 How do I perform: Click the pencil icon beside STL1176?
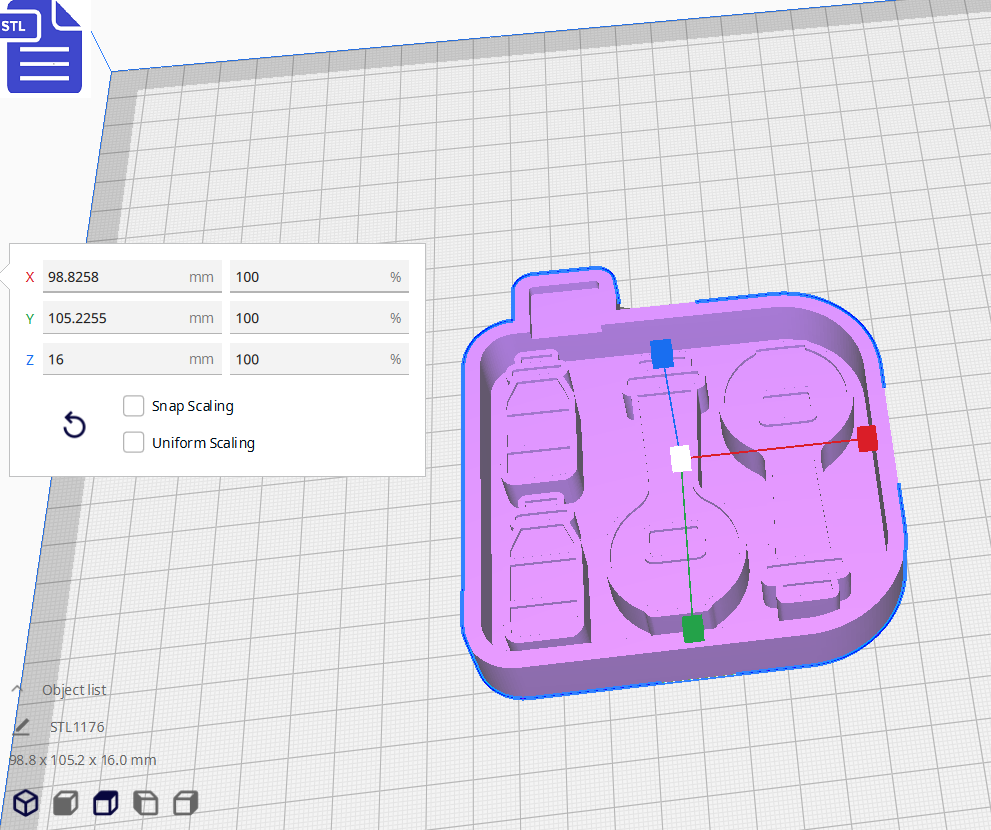(21, 727)
